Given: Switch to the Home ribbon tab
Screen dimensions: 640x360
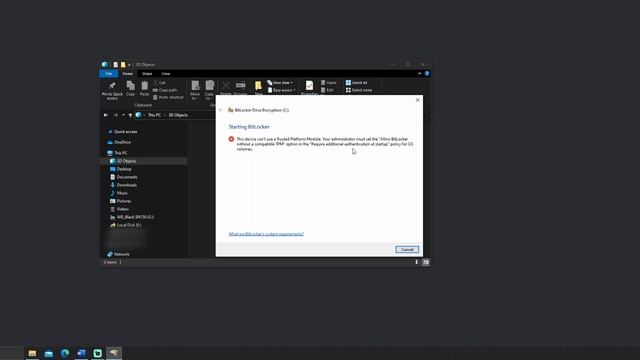Looking at the screenshot, I should 128,73.
